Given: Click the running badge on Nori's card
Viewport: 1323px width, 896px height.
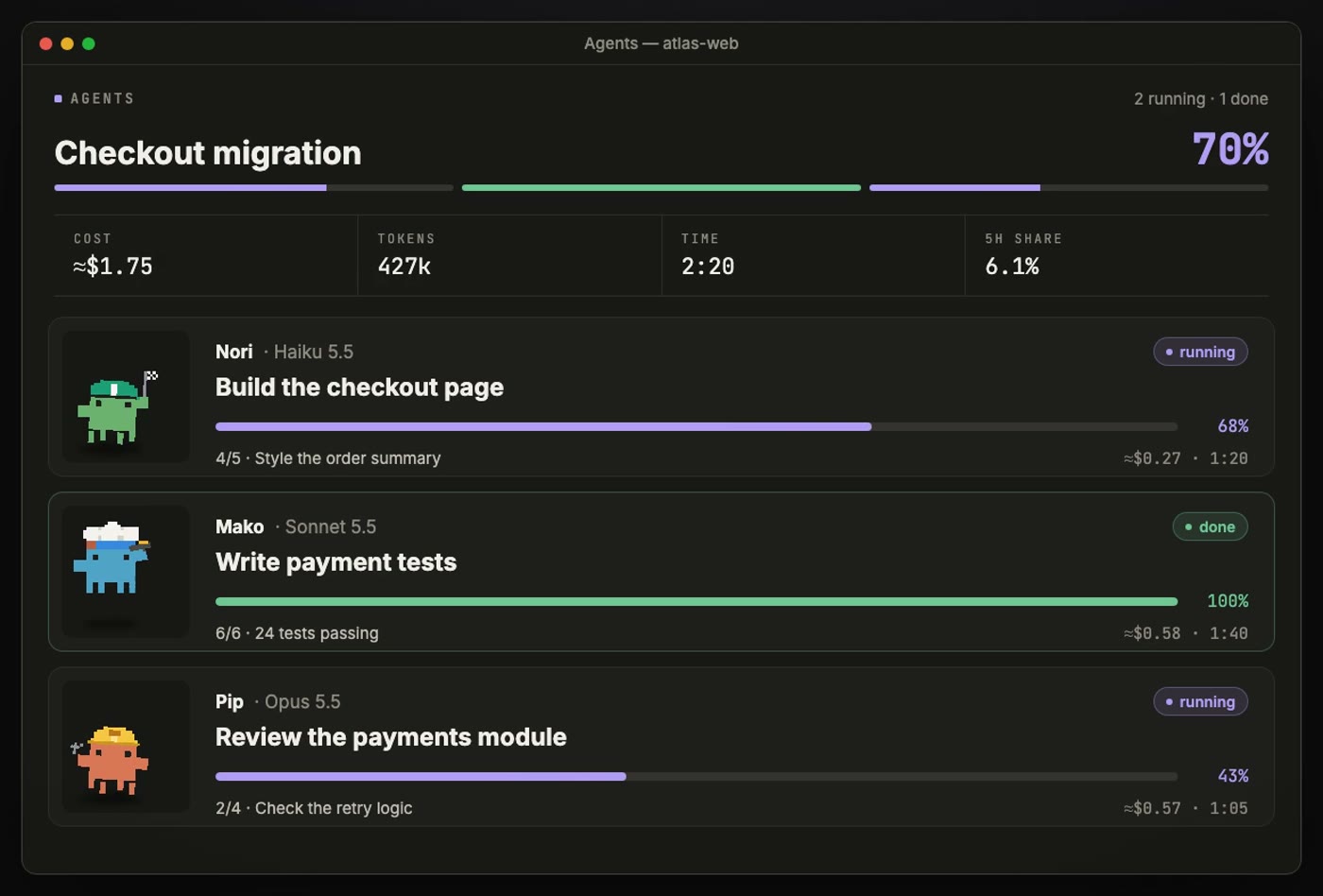Looking at the screenshot, I should [1200, 352].
